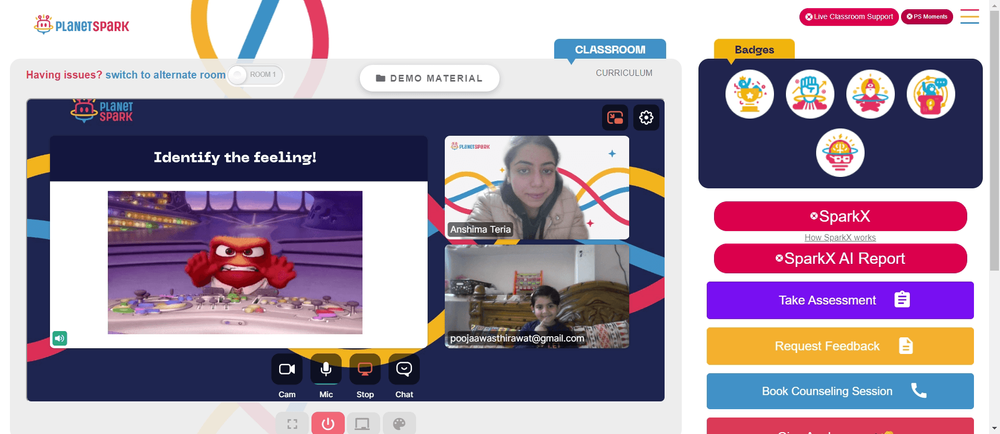
Task: Select the brain with glasses badge
Action: [x=840, y=153]
